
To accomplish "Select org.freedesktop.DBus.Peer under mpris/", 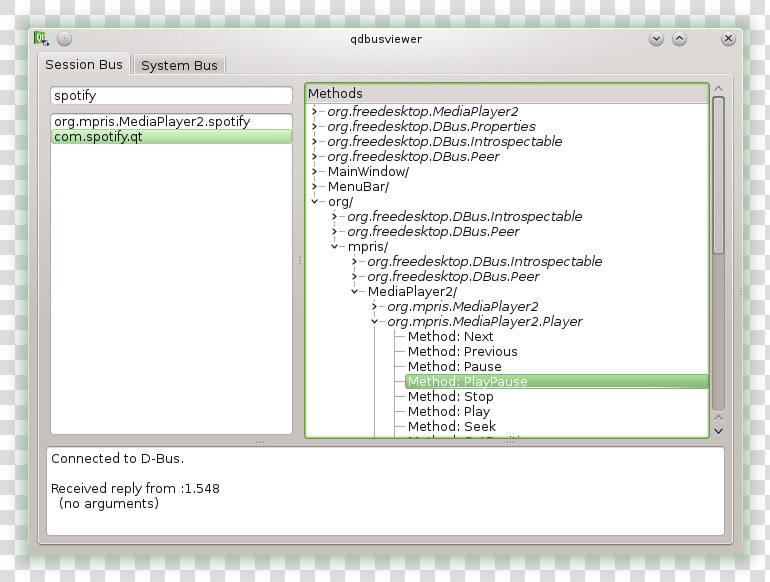I will pyautogui.click(x=453, y=277).
